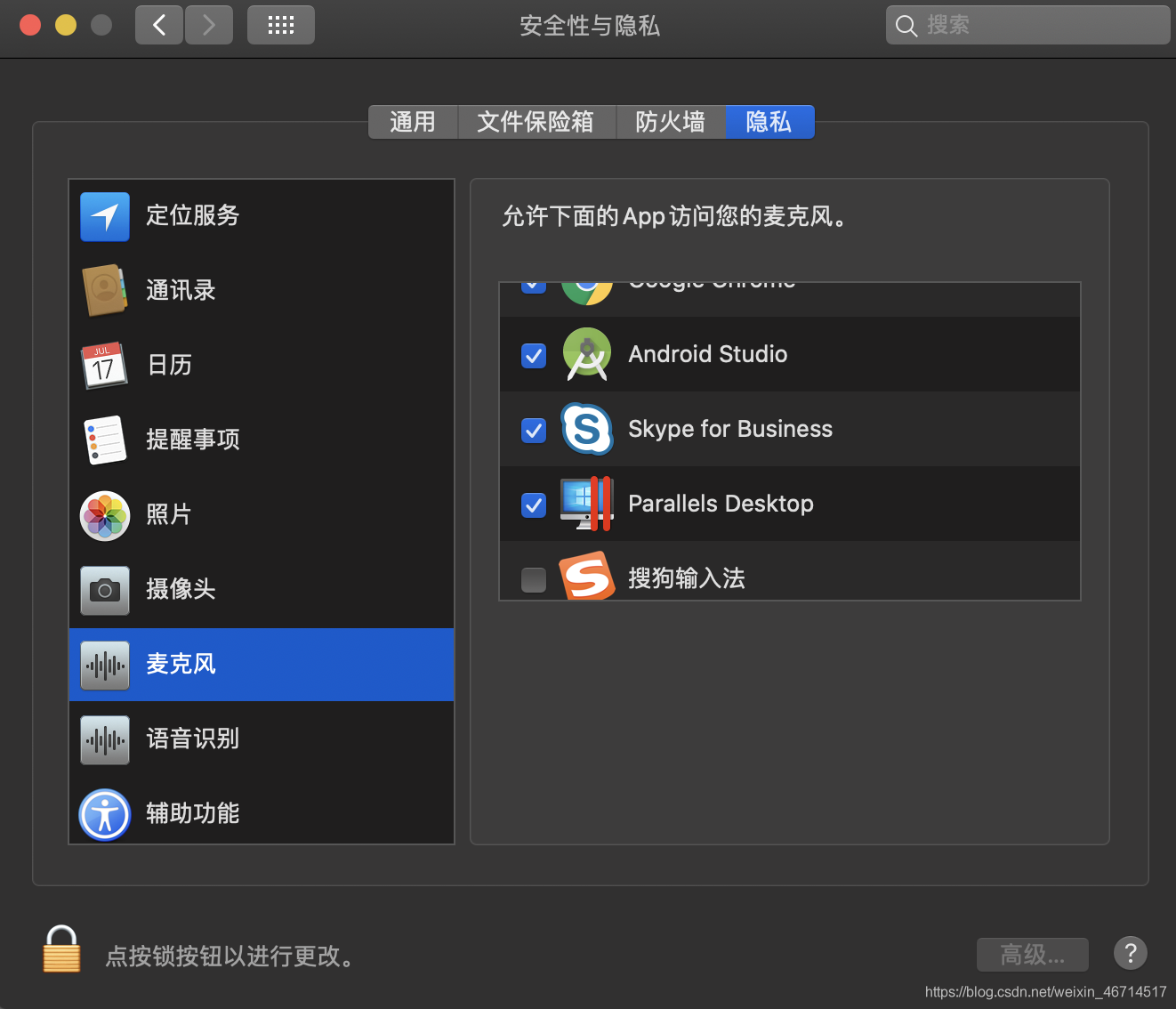Switch to the 文件保险箱 (FileVault) tab
1176x1009 pixels.
pyautogui.click(x=536, y=122)
